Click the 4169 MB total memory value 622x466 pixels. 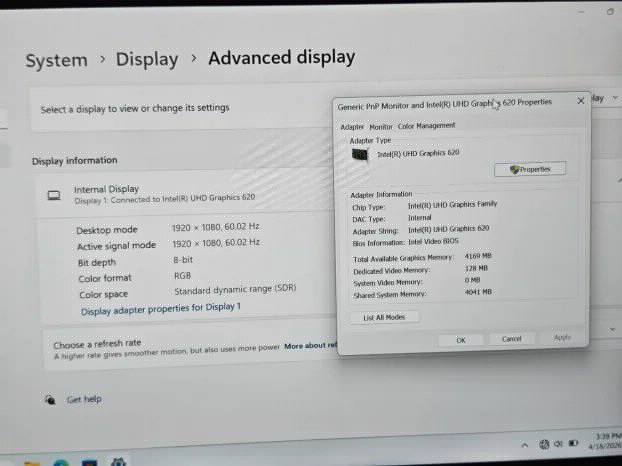[x=478, y=256]
